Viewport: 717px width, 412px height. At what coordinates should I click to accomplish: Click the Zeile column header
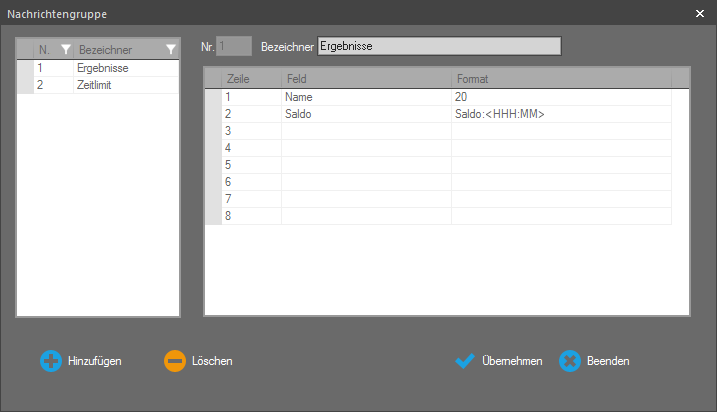tap(250, 78)
